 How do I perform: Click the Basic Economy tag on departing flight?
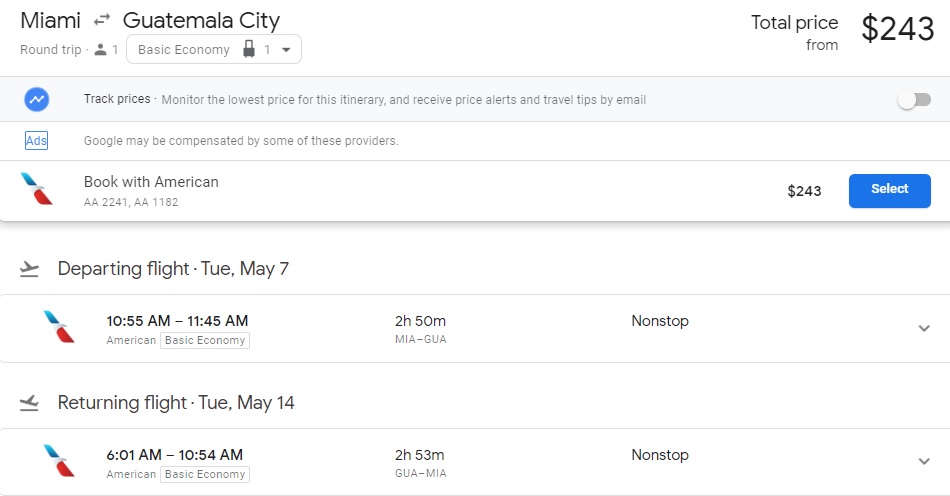pyautogui.click(x=205, y=341)
